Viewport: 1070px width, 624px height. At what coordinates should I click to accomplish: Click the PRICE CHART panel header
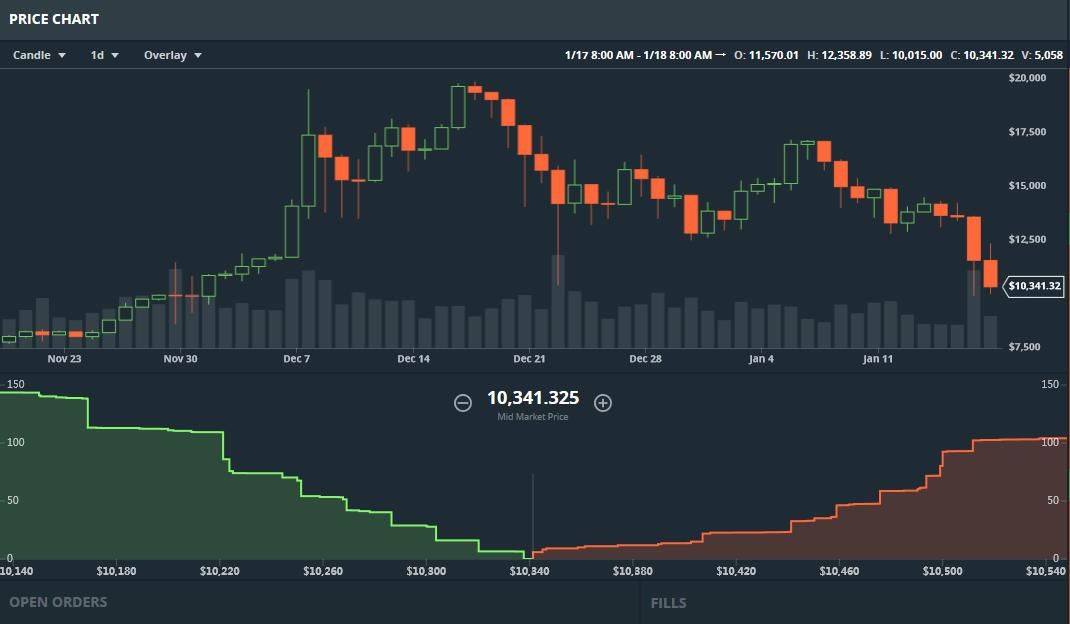[54, 19]
